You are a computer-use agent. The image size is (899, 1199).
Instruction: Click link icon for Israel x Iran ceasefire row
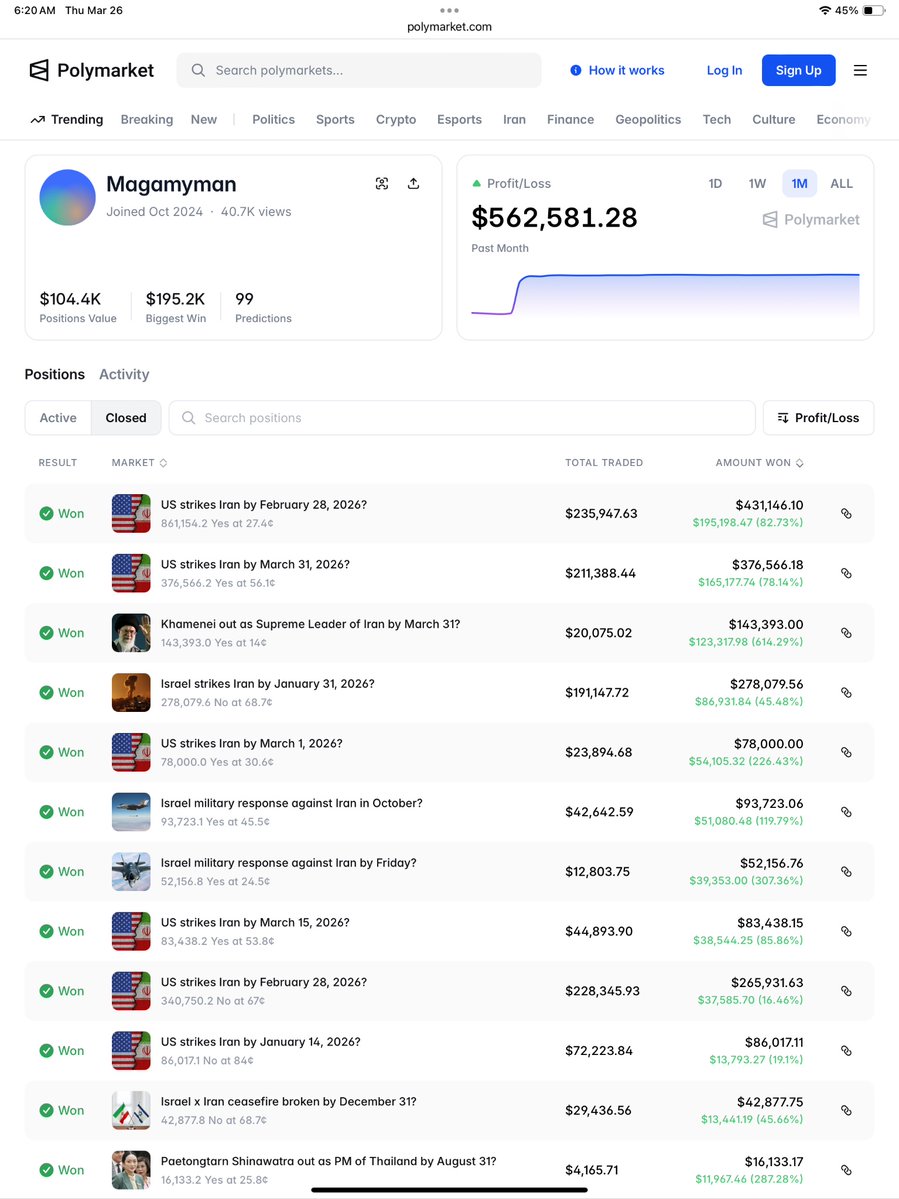click(846, 1110)
